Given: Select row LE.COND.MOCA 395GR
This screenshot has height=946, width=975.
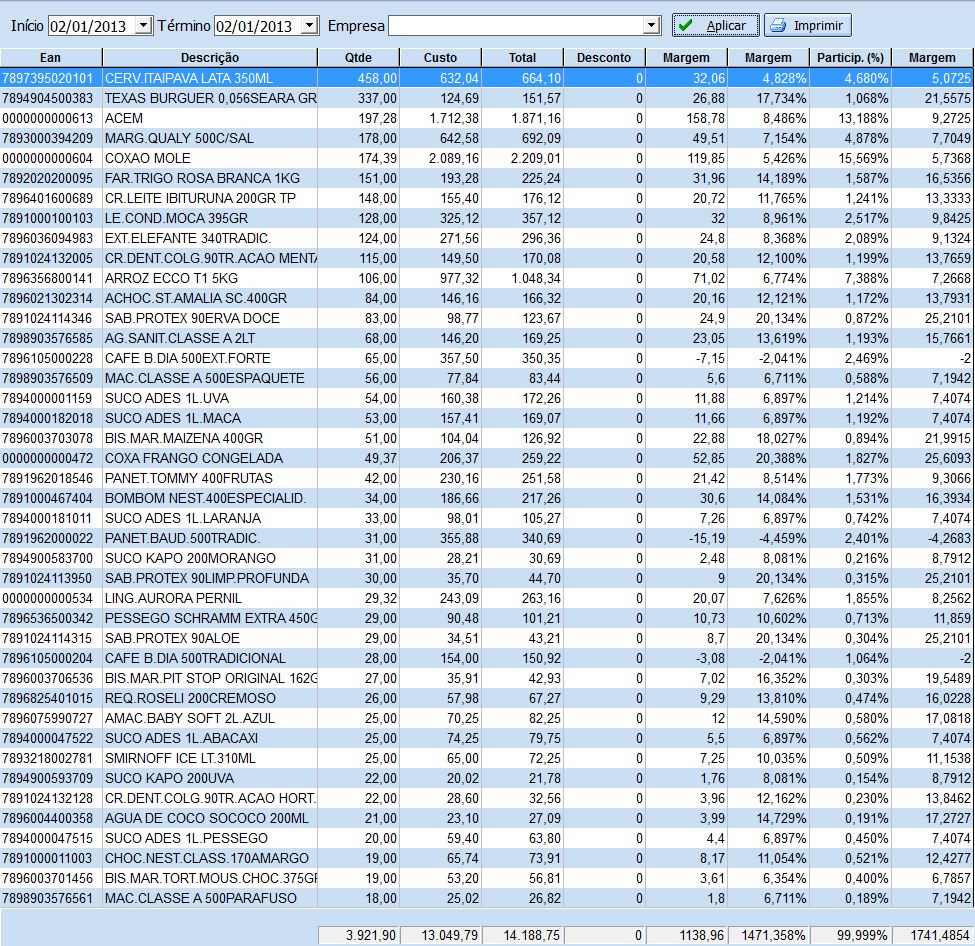Looking at the screenshot, I should [486, 218].
